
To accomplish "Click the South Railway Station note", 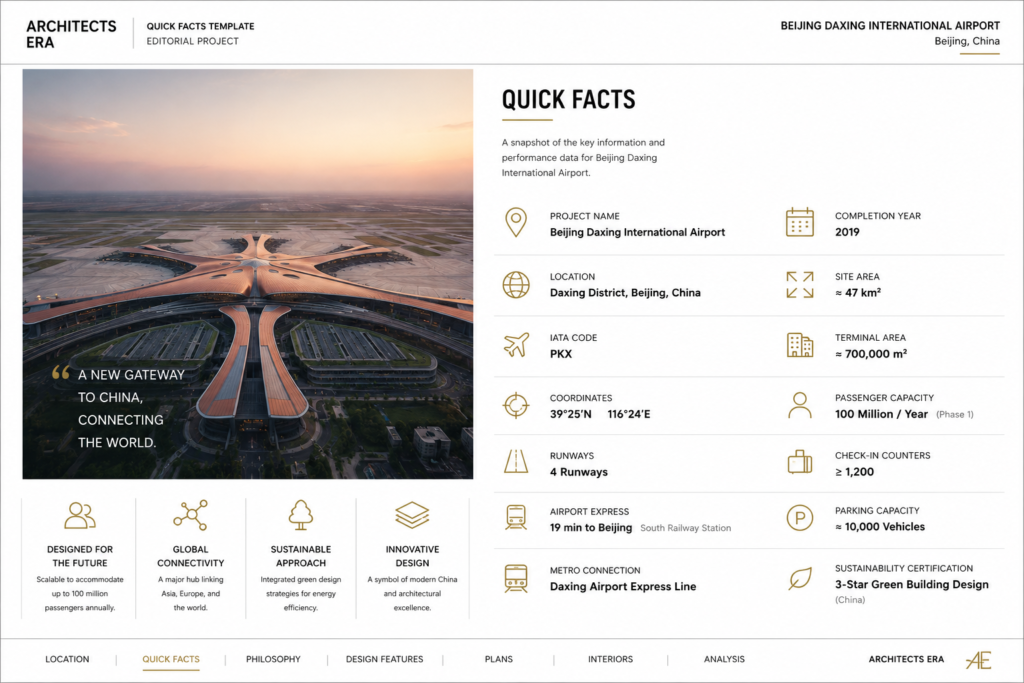I will [686, 528].
